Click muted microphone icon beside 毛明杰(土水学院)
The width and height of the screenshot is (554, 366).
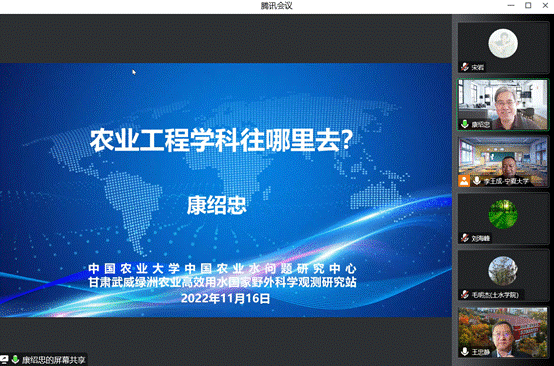[465, 294]
